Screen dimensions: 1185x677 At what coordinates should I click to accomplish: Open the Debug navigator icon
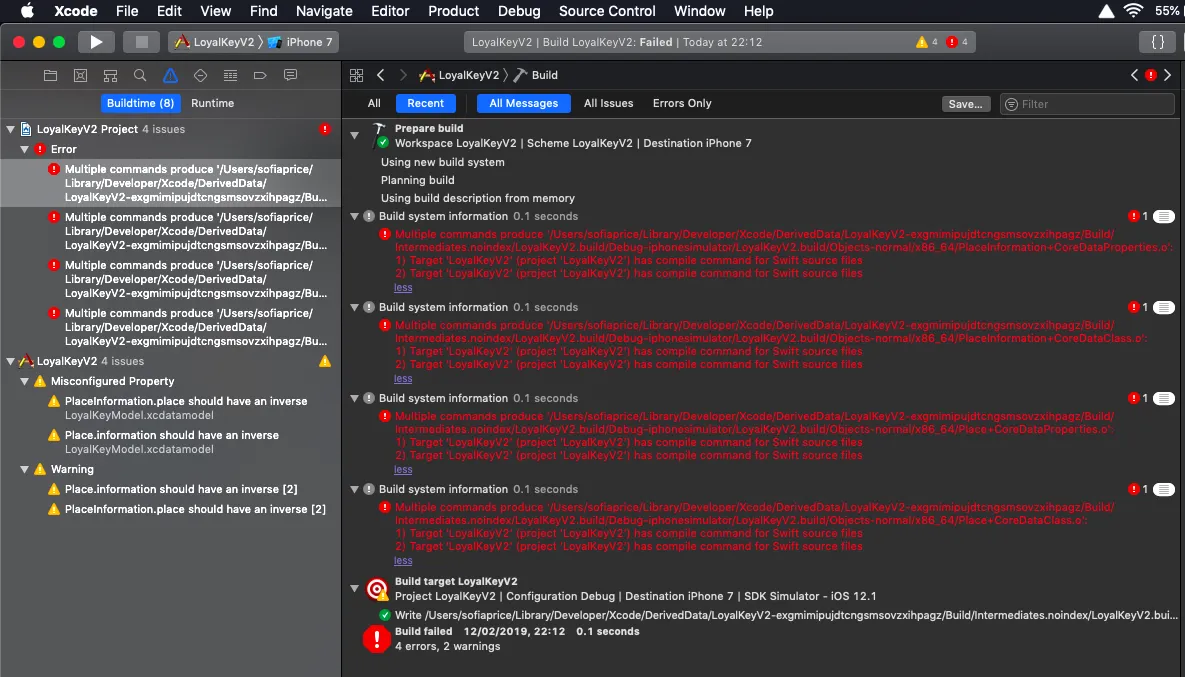[231, 76]
